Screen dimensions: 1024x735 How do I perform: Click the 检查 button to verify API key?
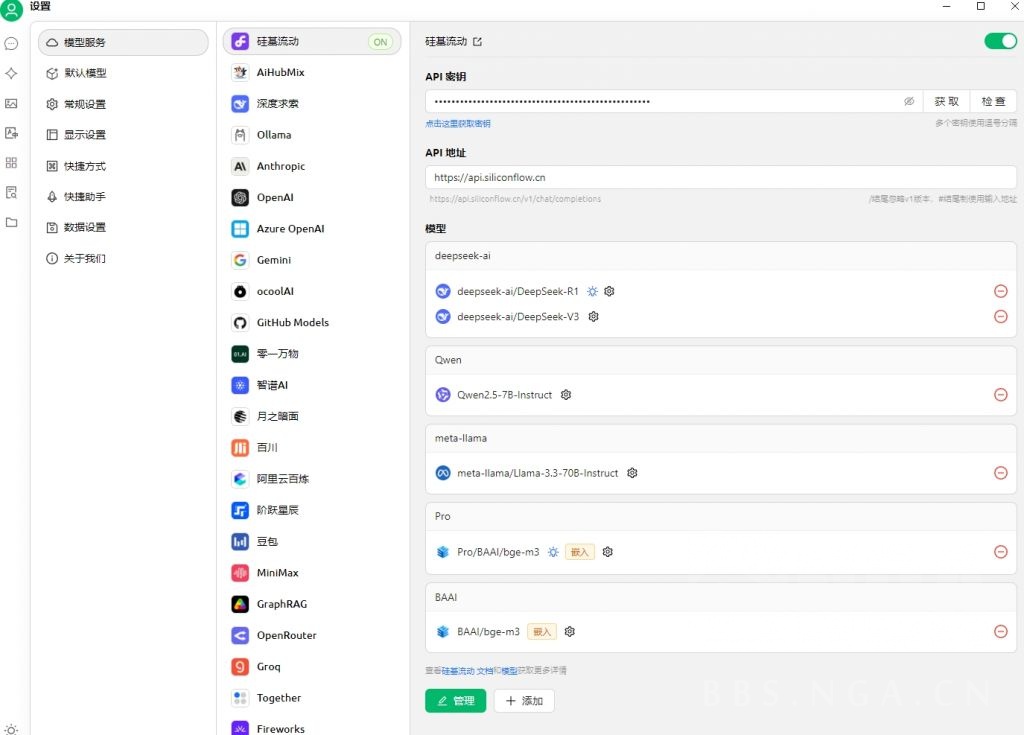pyautogui.click(x=992, y=101)
